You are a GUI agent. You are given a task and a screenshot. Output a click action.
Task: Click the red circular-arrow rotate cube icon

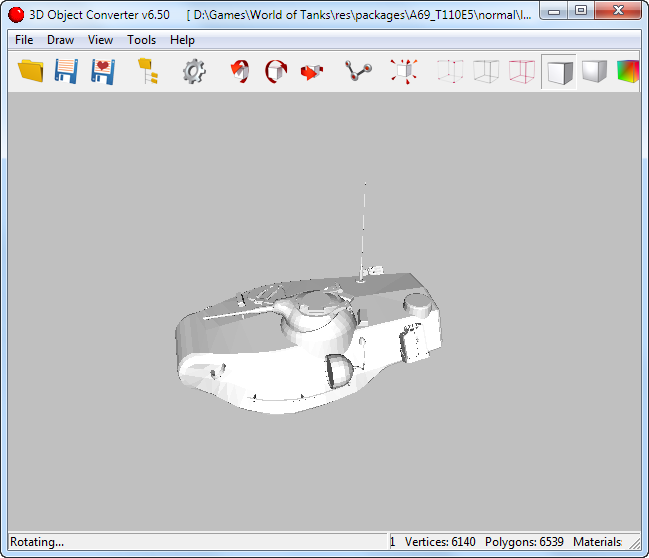coord(276,71)
